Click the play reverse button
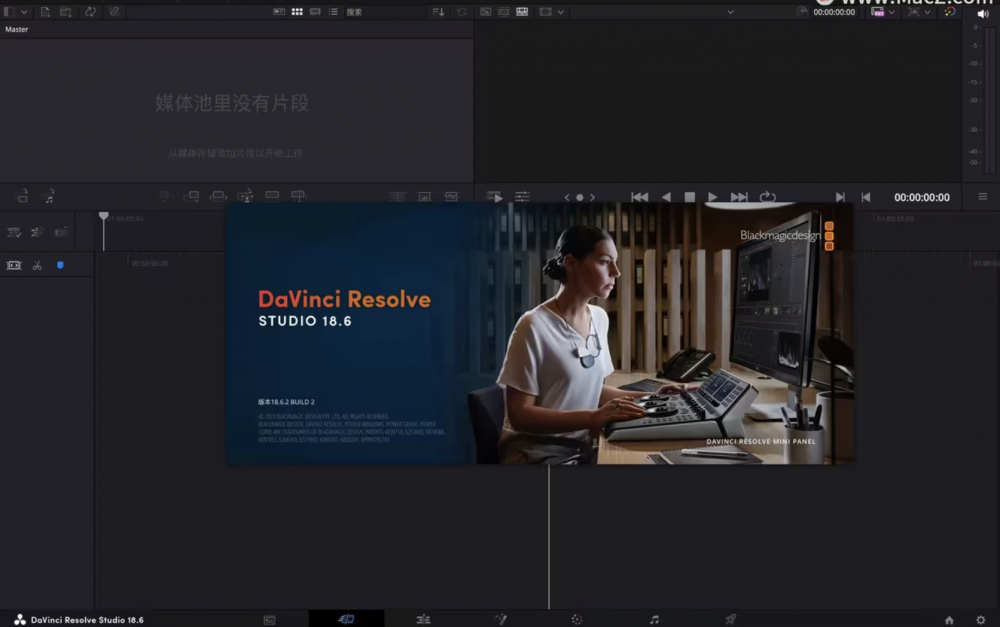The width and height of the screenshot is (1000, 627). pos(666,197)
